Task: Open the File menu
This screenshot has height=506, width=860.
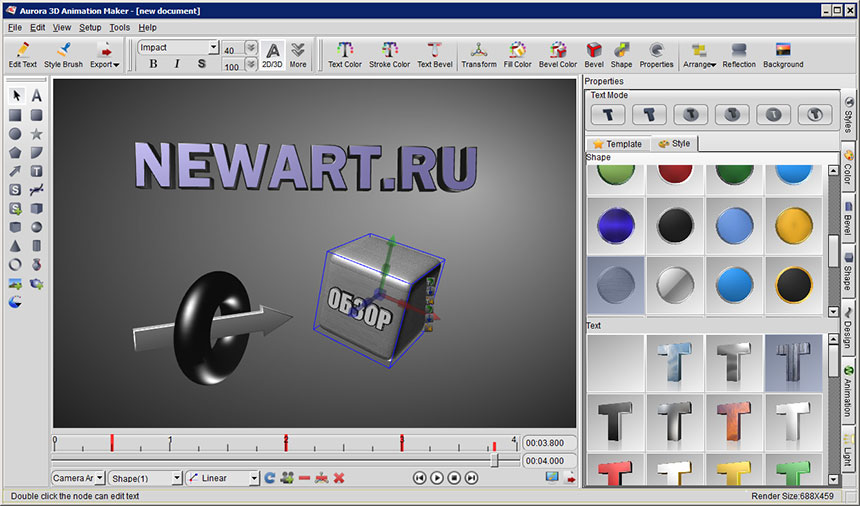Action: tap(15, 27)
